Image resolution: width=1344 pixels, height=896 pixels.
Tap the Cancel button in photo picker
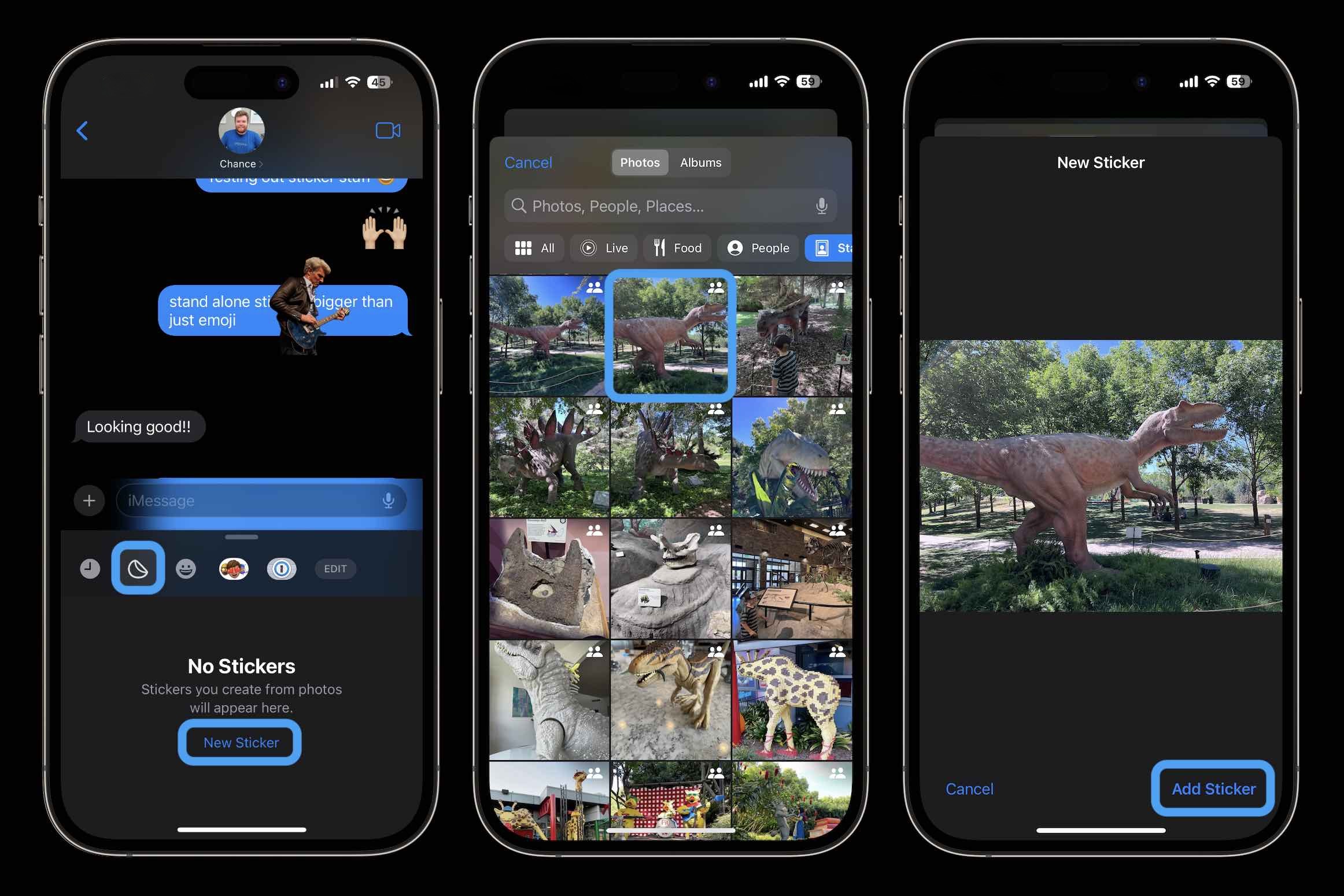coord(528,162)
